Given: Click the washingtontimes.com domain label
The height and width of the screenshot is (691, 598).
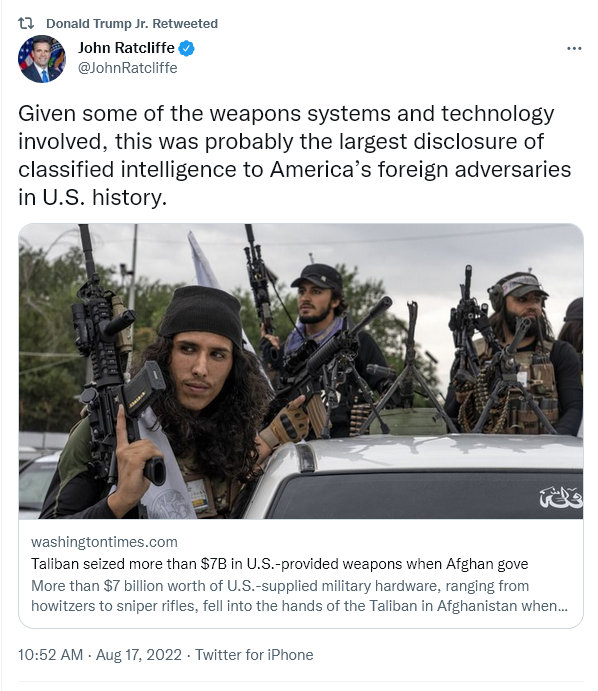Looking at the screenshot, I should 104,542.
